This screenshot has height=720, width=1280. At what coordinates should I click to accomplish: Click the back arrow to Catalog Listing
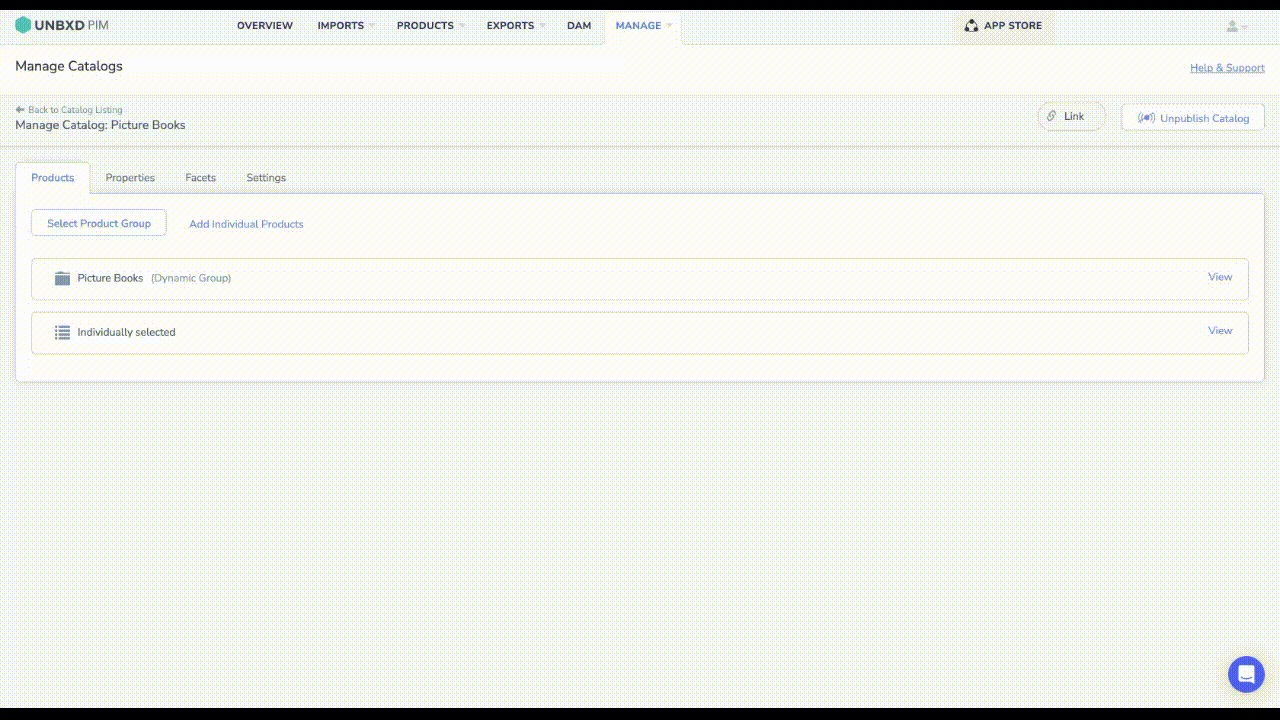[x=20, y=110]
